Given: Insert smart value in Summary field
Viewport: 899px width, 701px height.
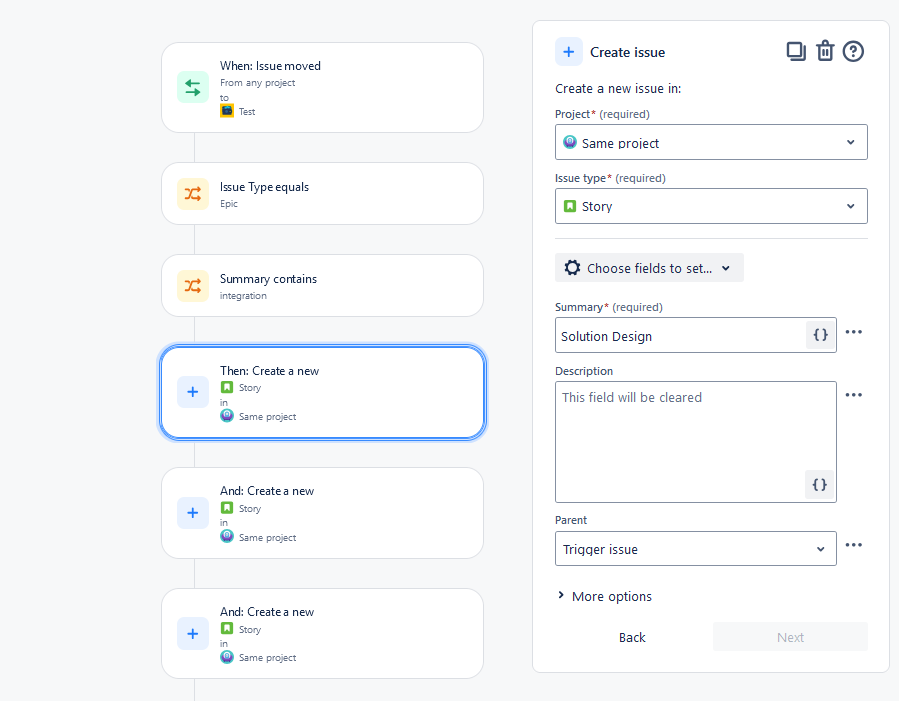Looking at the screenshot, I should pos(820,335).
